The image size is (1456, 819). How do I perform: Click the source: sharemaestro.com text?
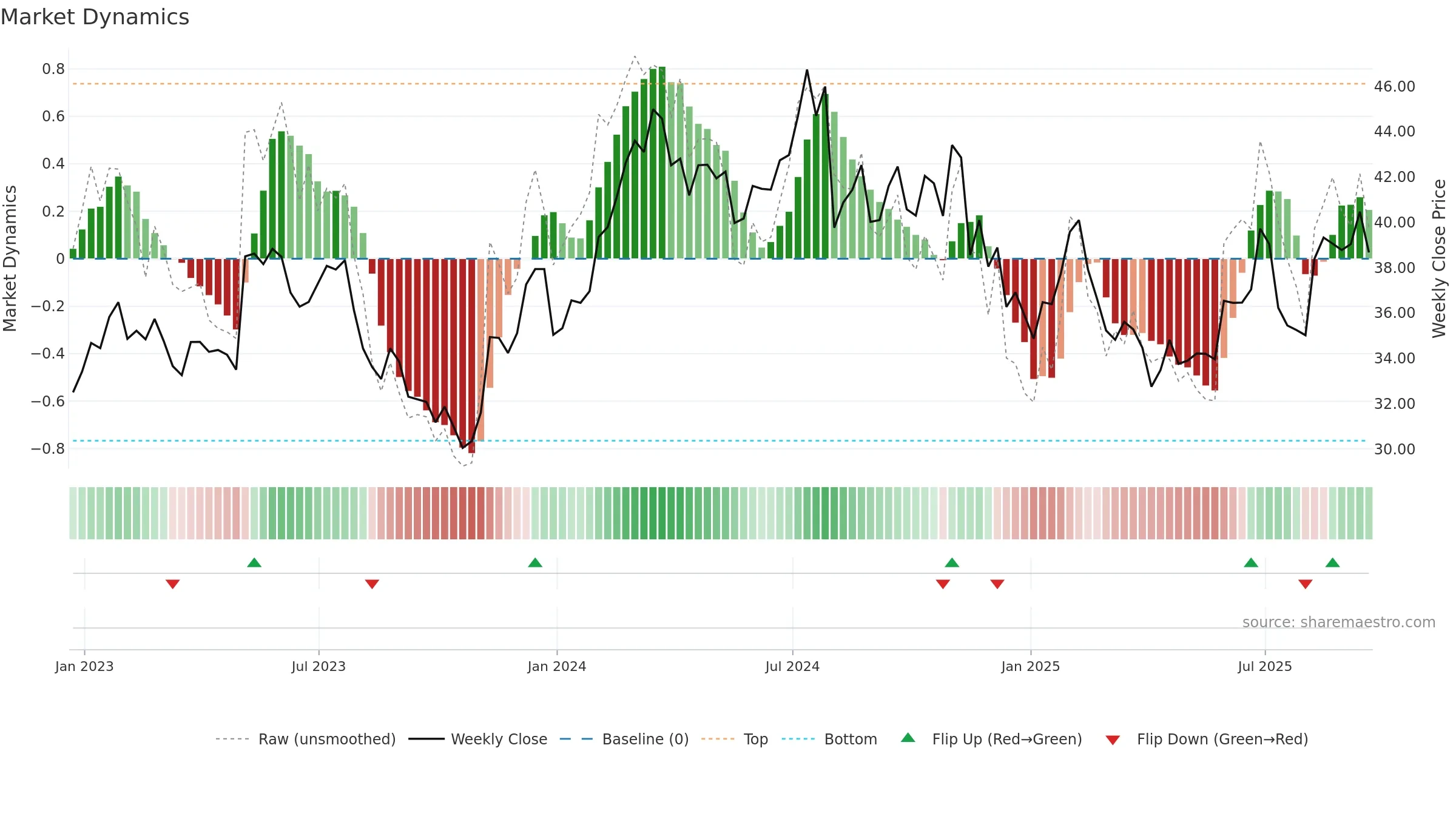pos(1339,622)
